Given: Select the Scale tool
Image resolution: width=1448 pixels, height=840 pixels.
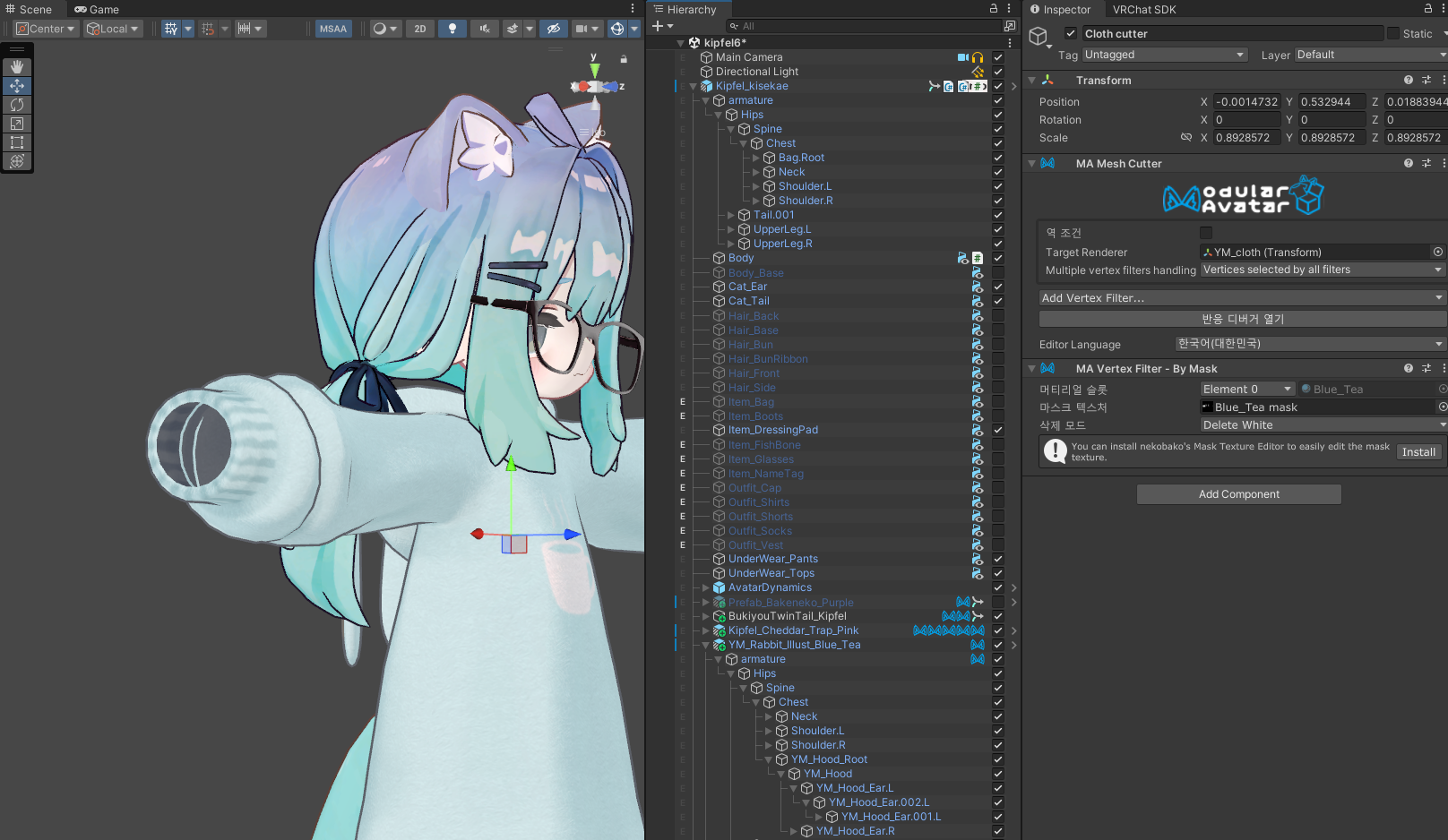Looking at the screenshot, I should coord(17,124).
